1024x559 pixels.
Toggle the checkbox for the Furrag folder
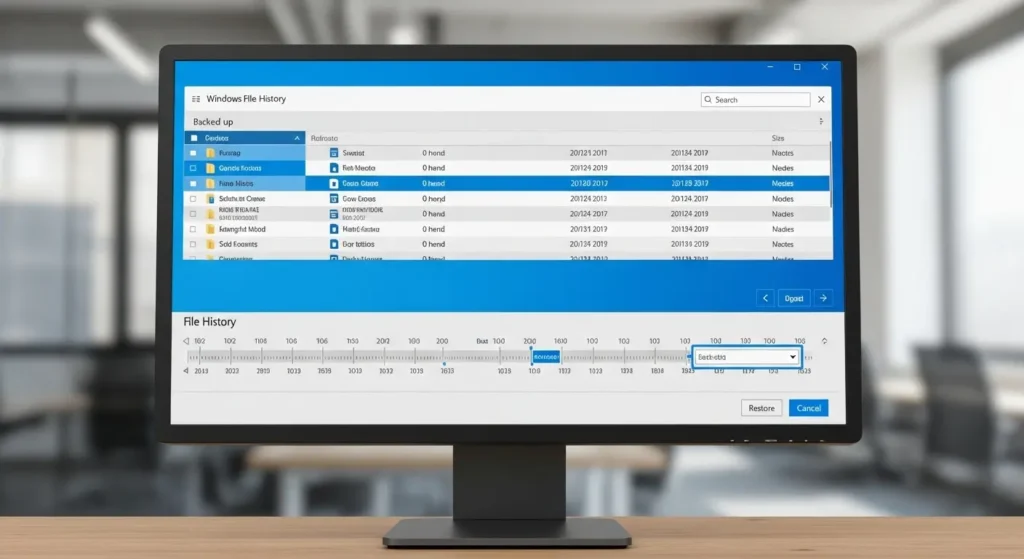pyautogui.click(x=193, y=153)
